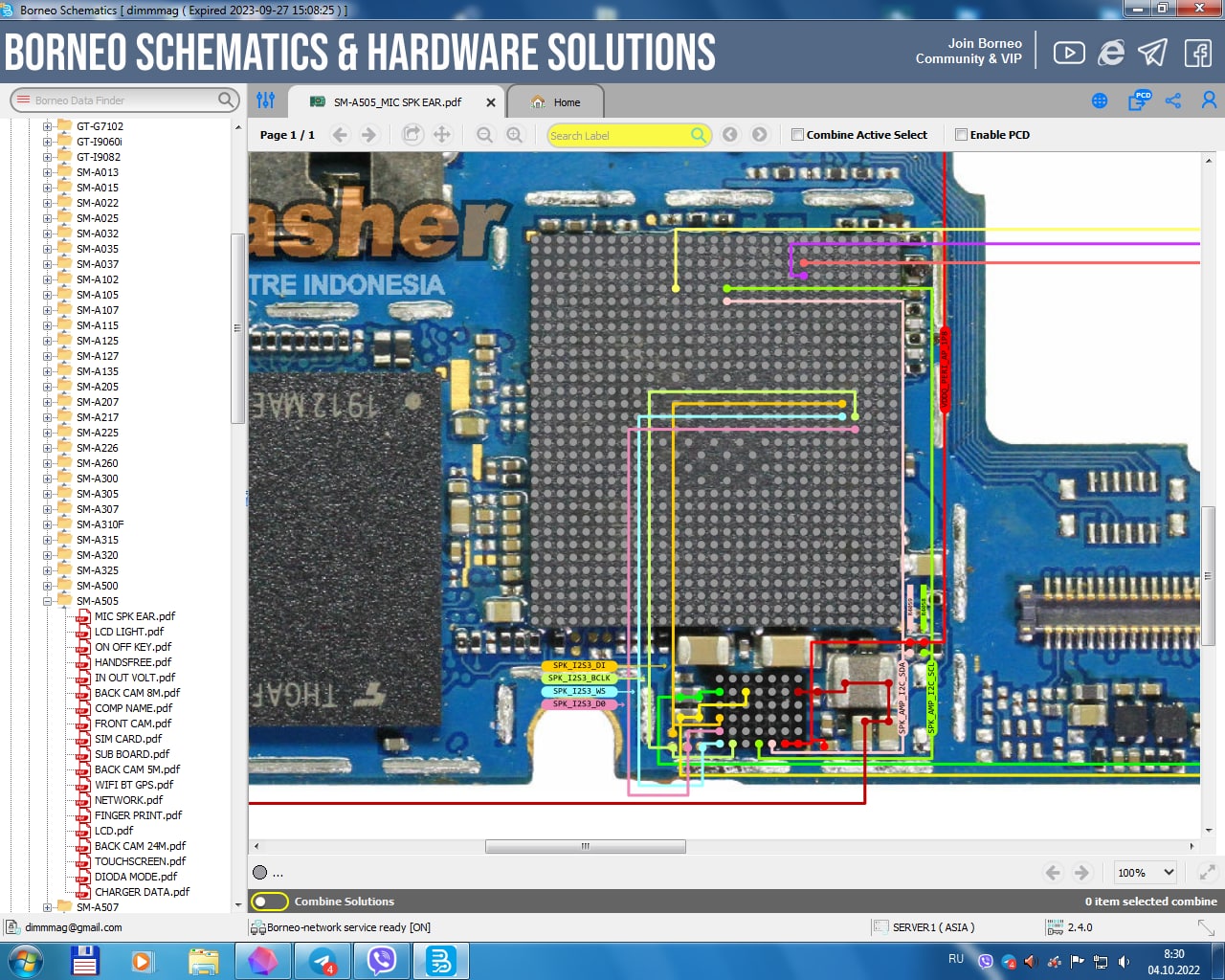Click the share icon in tab bar
The width and height of the screenshot is (1225, 980).
click(1173, 100)
